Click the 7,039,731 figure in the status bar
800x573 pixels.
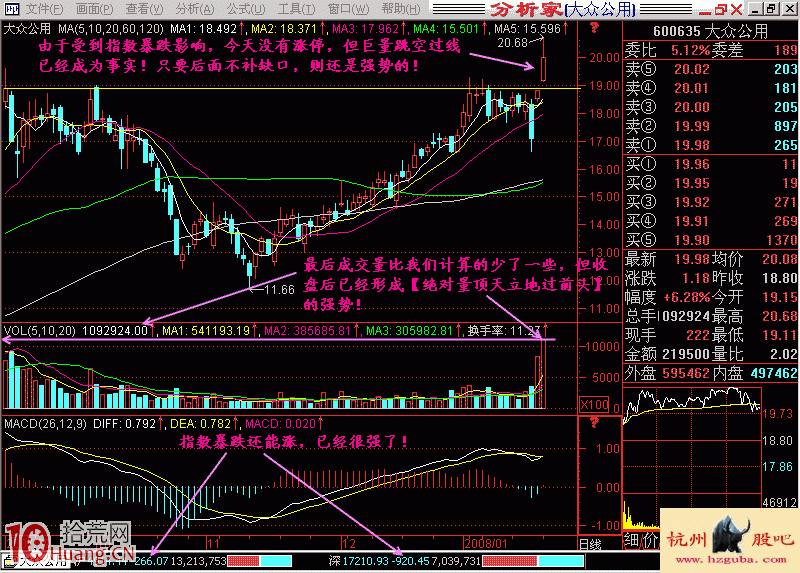456,561
